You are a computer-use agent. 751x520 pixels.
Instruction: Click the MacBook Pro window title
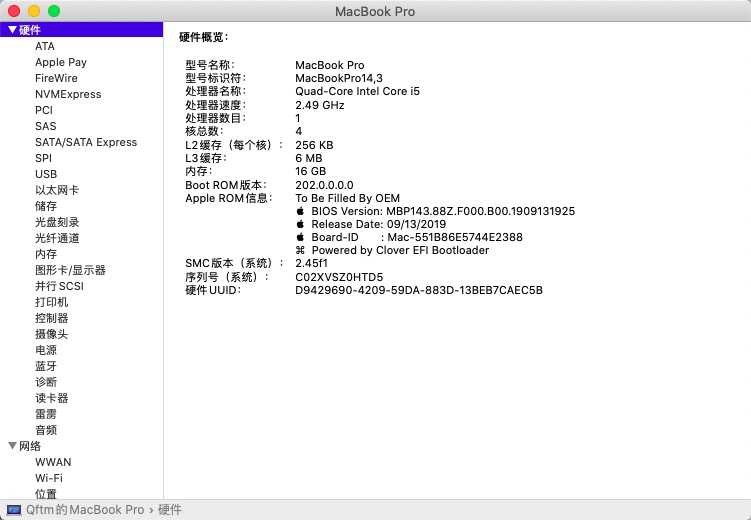click(375, 11)
